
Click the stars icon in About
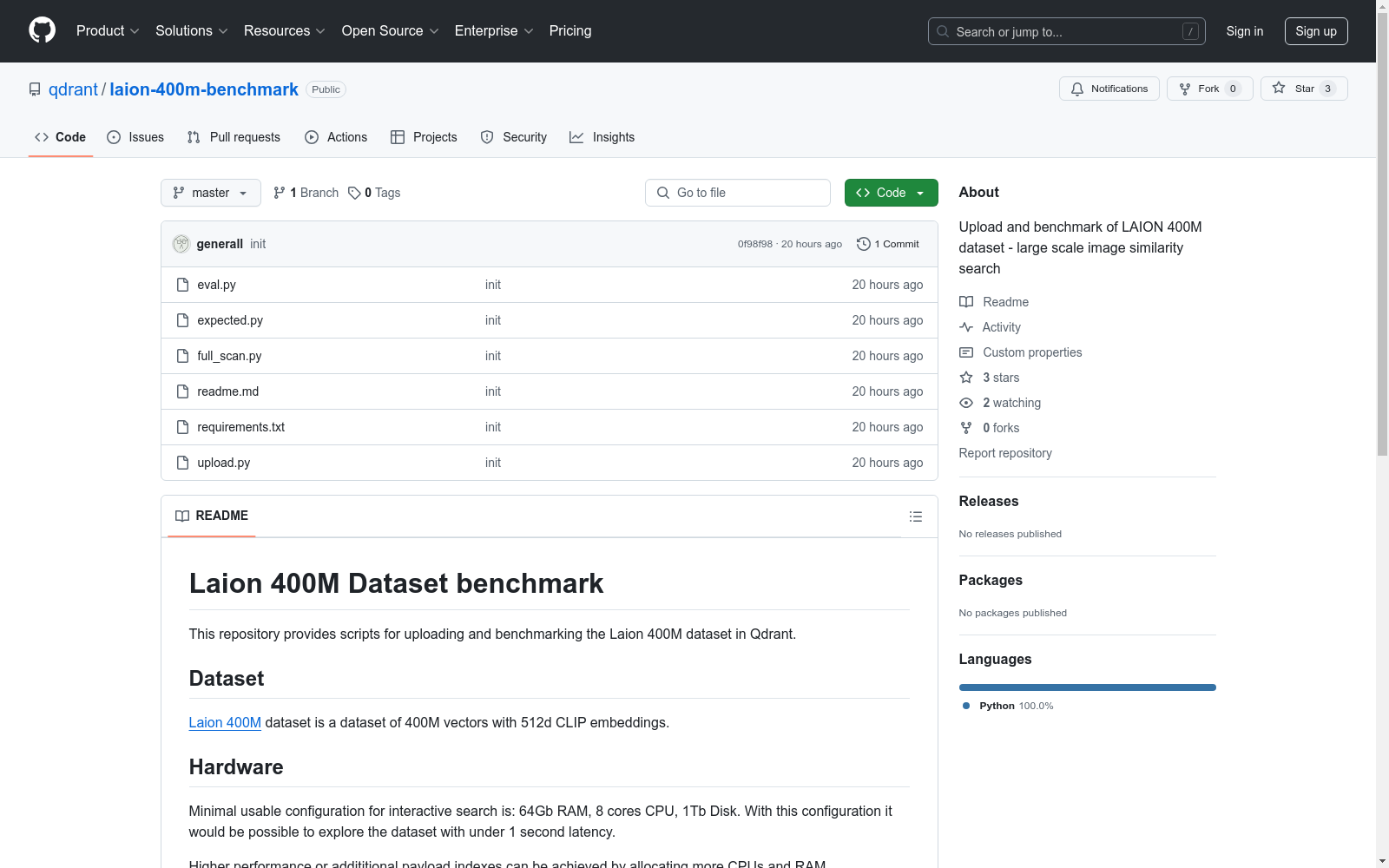pyautogui.click(x=966, y=378)
